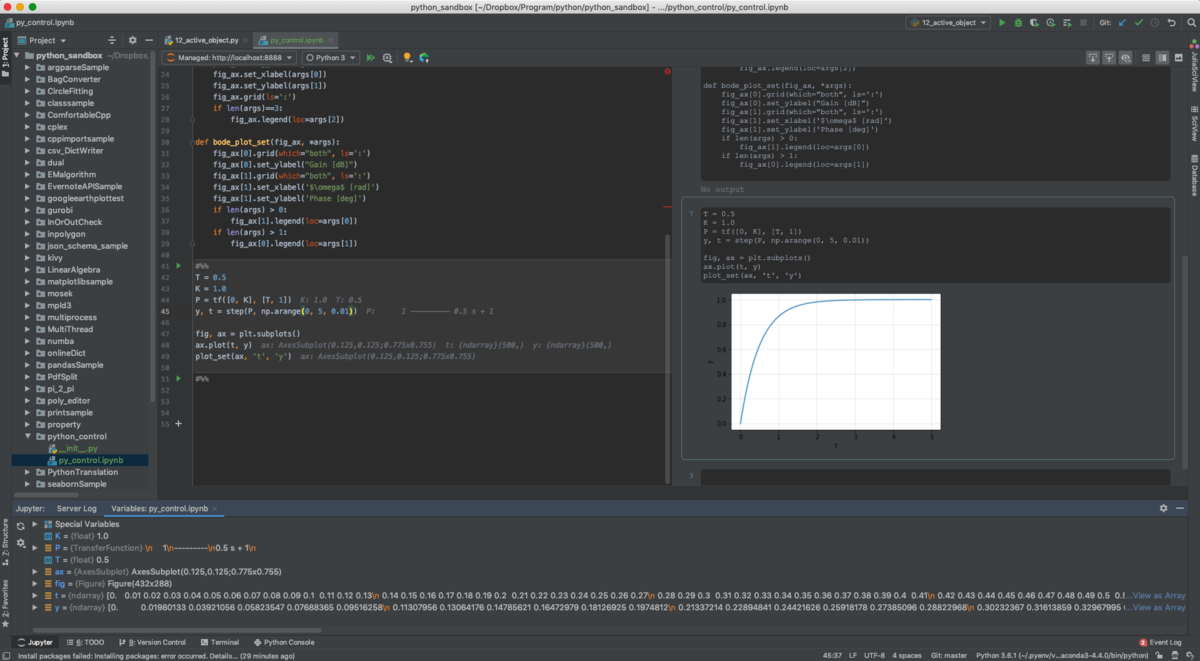
Task: Open run configuration dropdown 12_active_object
Action: tap(947, 22)
